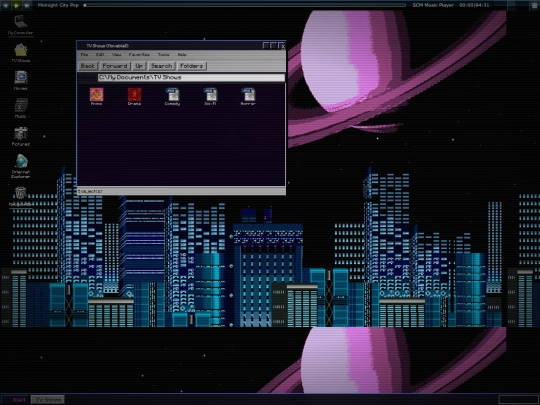Play the Midnight City Pop track
The height and width of the screenshot is (405, 540).
point(16,5)
